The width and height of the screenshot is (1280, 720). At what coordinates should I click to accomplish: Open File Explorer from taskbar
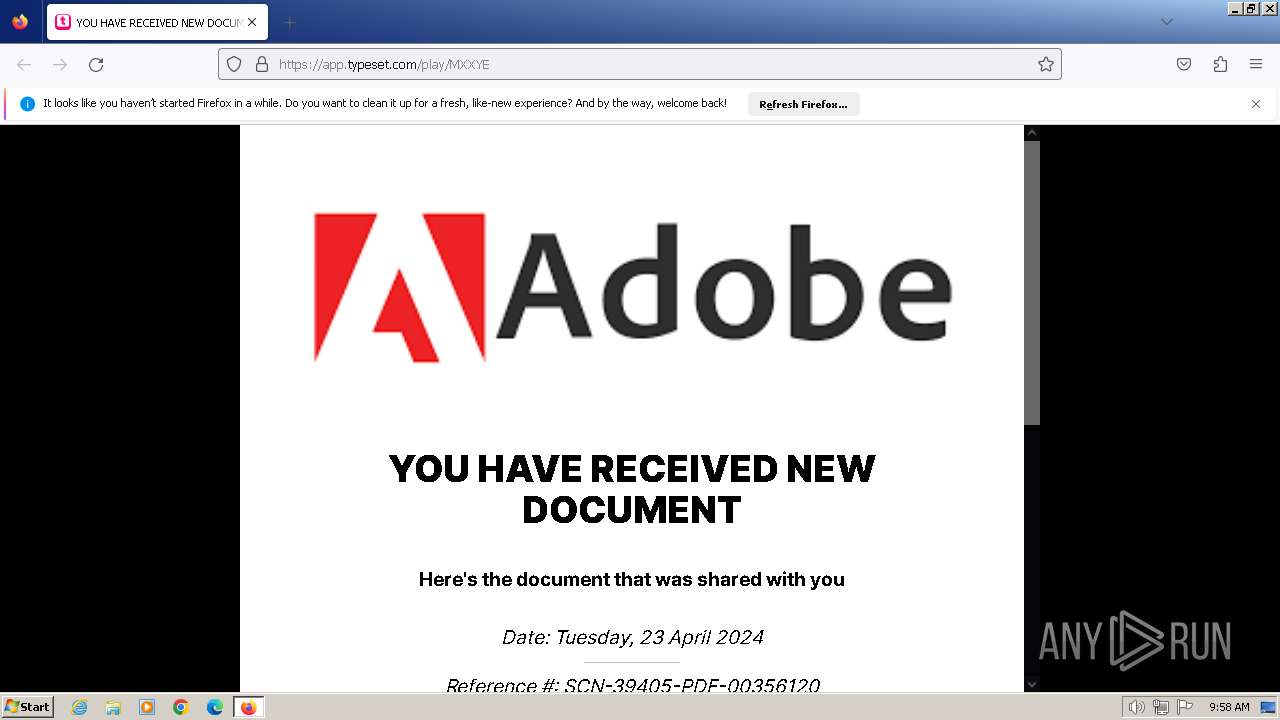click(113, 707)
